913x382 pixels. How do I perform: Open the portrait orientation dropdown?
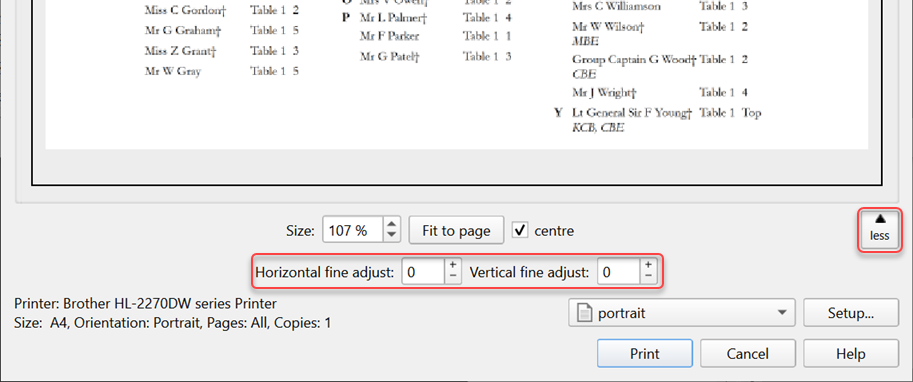tap(682, 313)
